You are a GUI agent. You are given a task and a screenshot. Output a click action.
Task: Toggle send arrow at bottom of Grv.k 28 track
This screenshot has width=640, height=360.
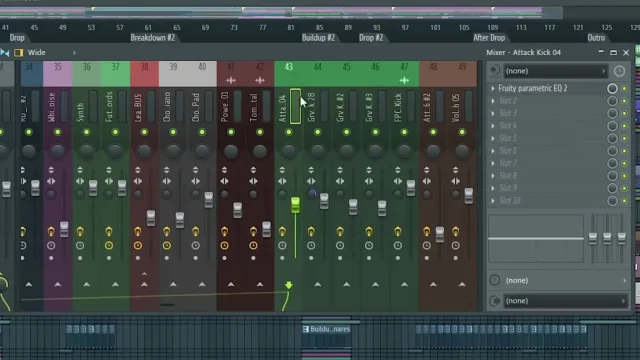[318, 284]
